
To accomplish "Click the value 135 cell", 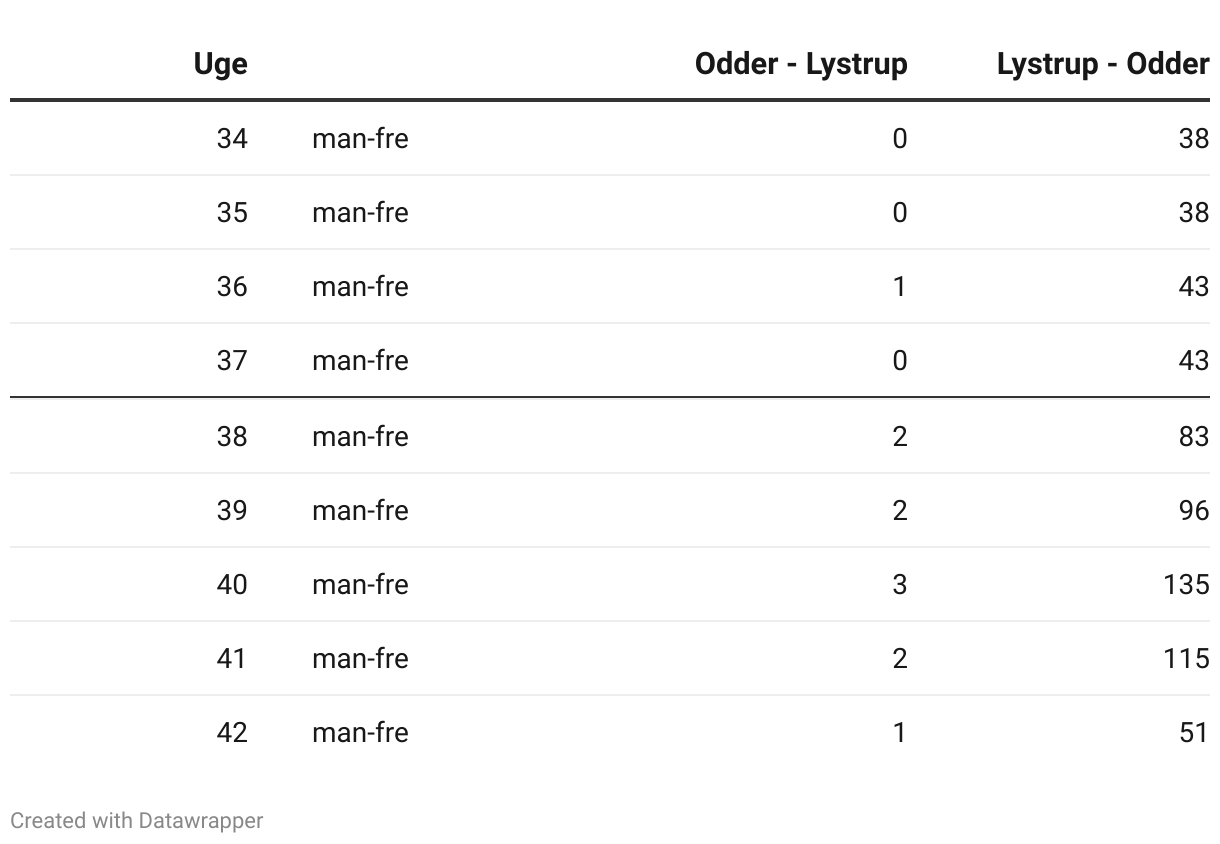I will pyautogui.click(x=1186, y=584).
